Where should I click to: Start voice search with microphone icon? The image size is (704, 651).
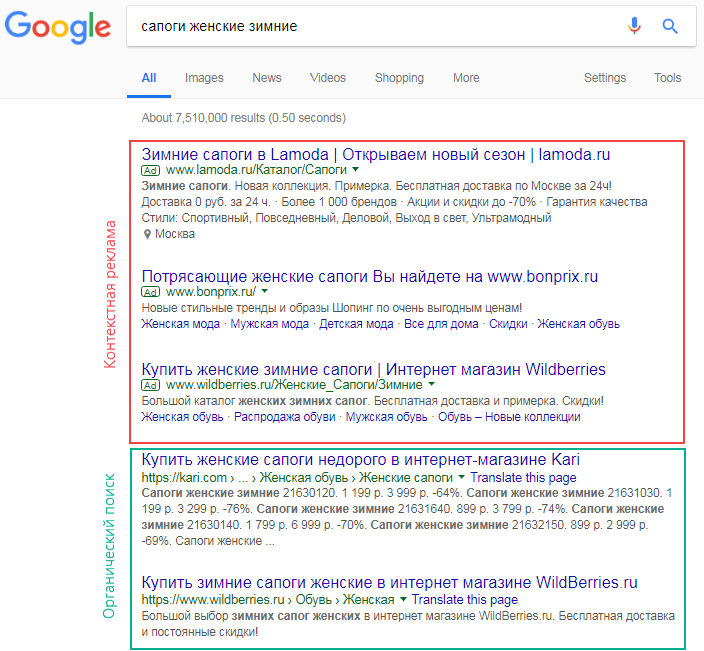point(634,26)
